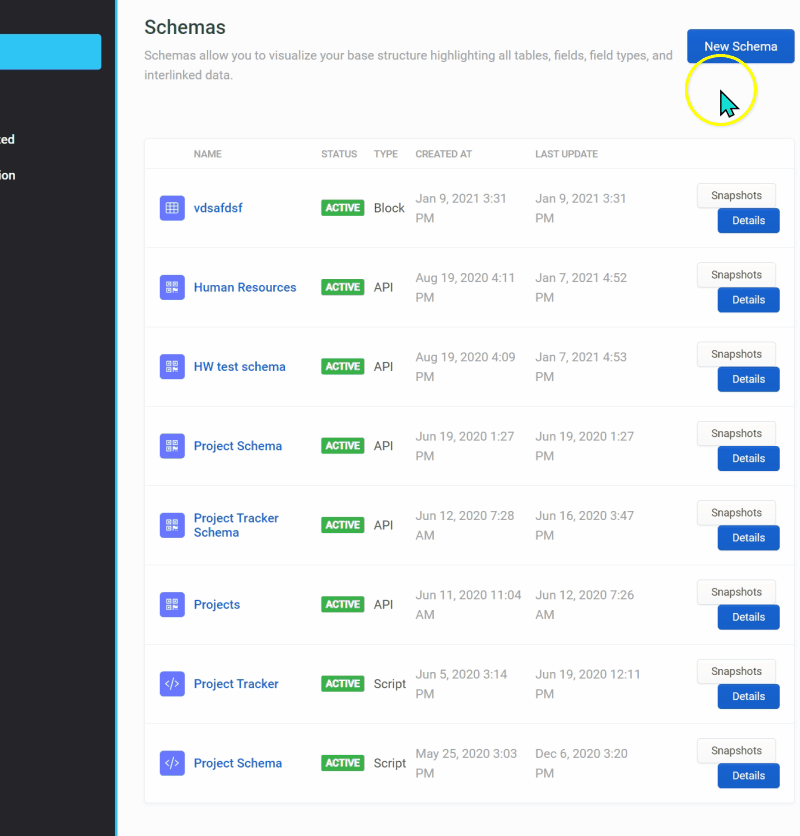Sort schemas by CREATED AT
The image size is (800, 836).
443,154
